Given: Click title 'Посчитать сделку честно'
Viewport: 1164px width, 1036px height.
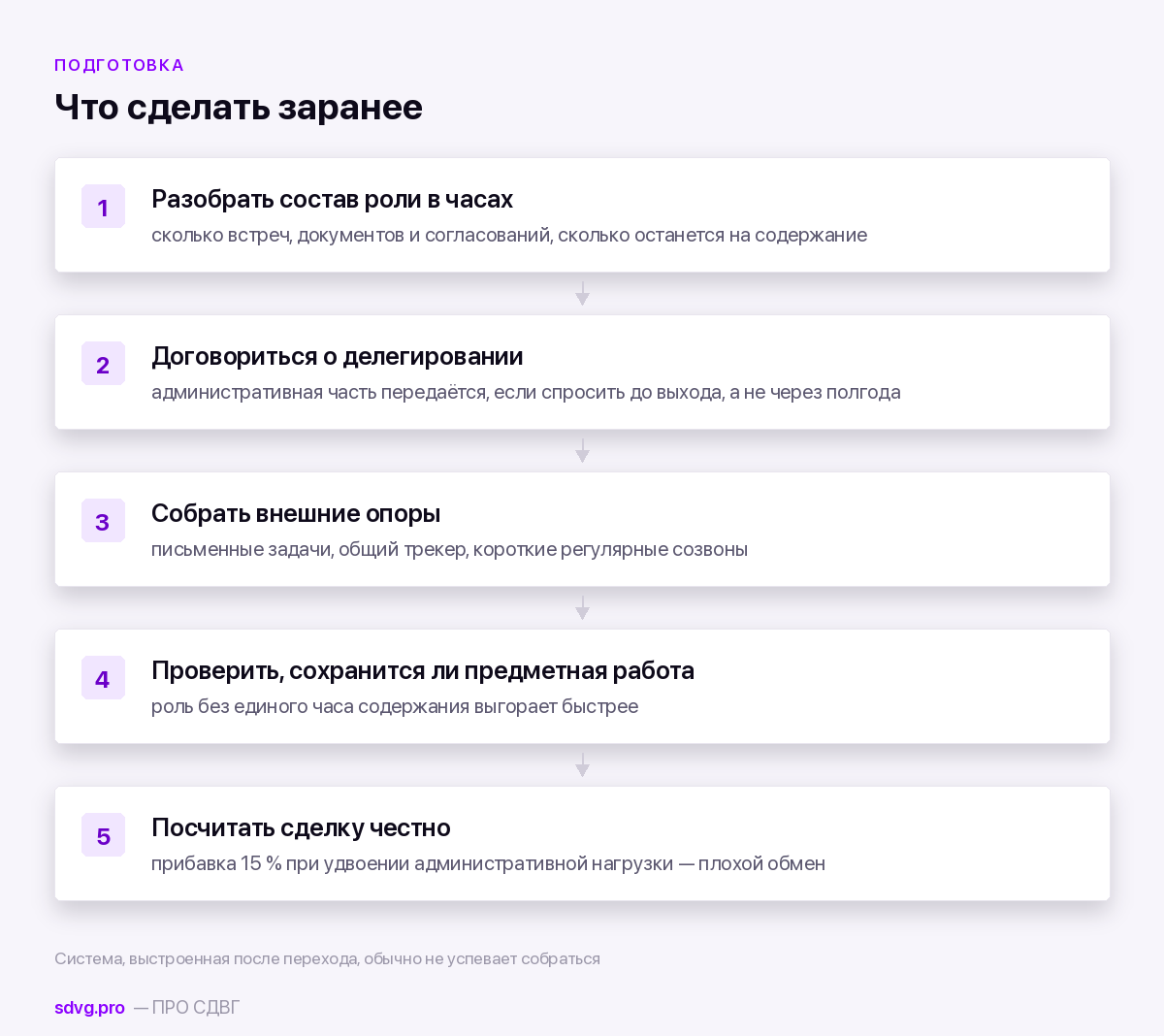Looking at the screenshot, I should click(x=301, y=827).
